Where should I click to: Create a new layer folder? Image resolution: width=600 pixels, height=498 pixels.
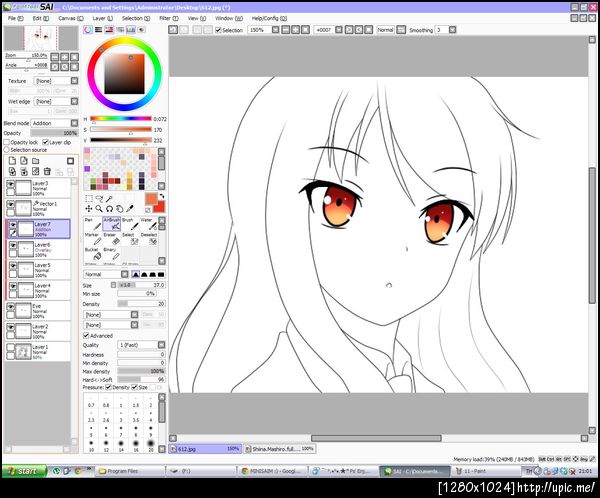[x=36, y=161]
